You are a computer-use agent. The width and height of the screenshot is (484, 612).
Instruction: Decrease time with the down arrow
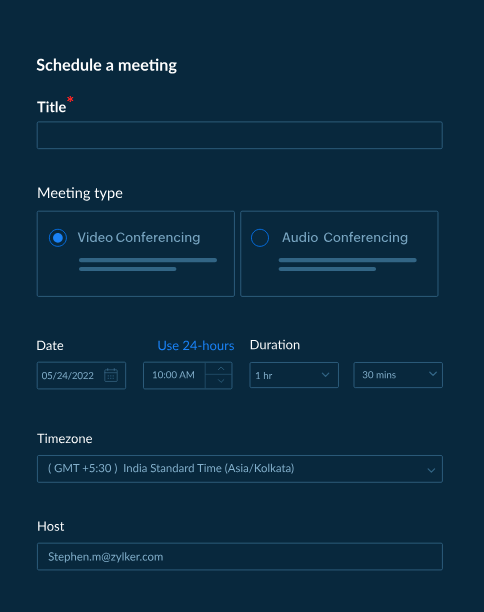pyautogui.click(x=221, y=381)
